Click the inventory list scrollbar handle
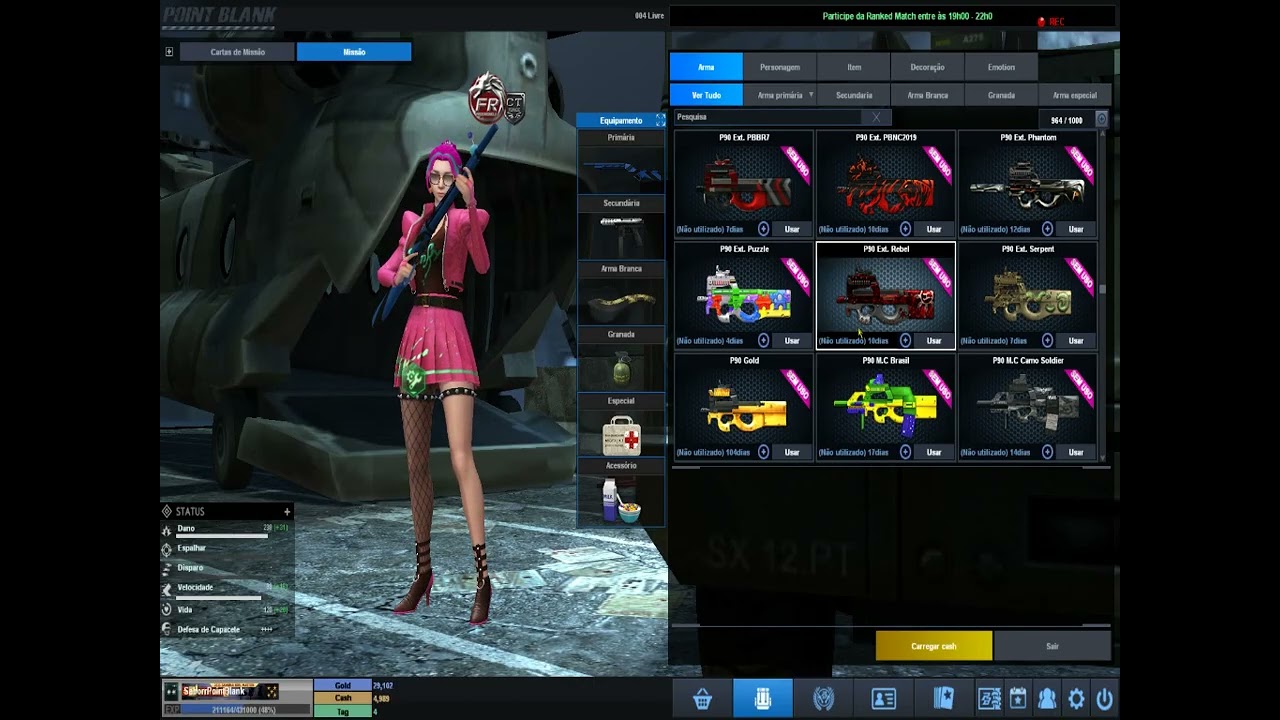This screenshot has height=720, width=1280. [x=1103, y=290]
